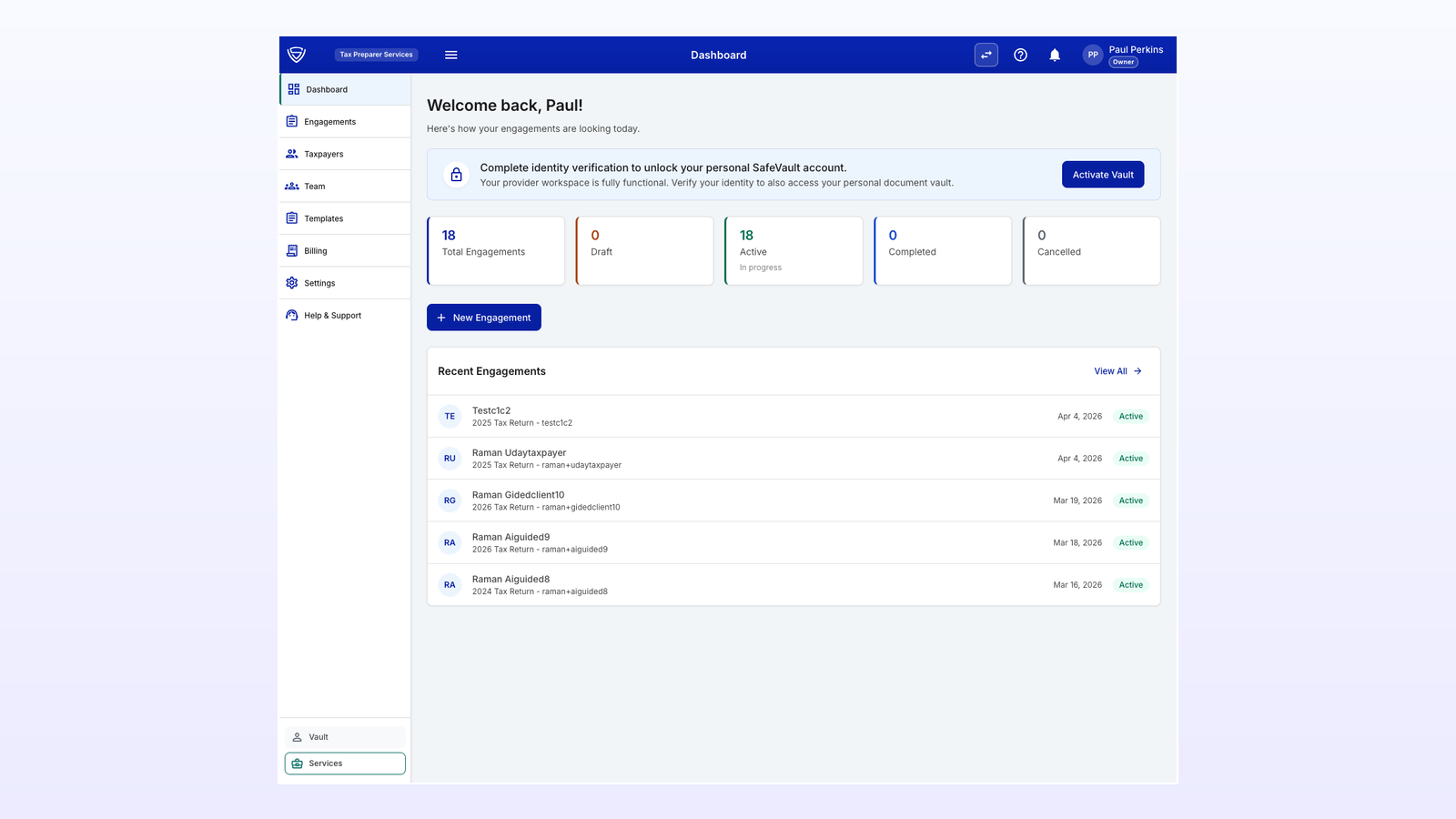Viewport: 1456px width, 819px height.
Task: Click the Dashboard grid icon in sidebar
Action: point(294,89)
